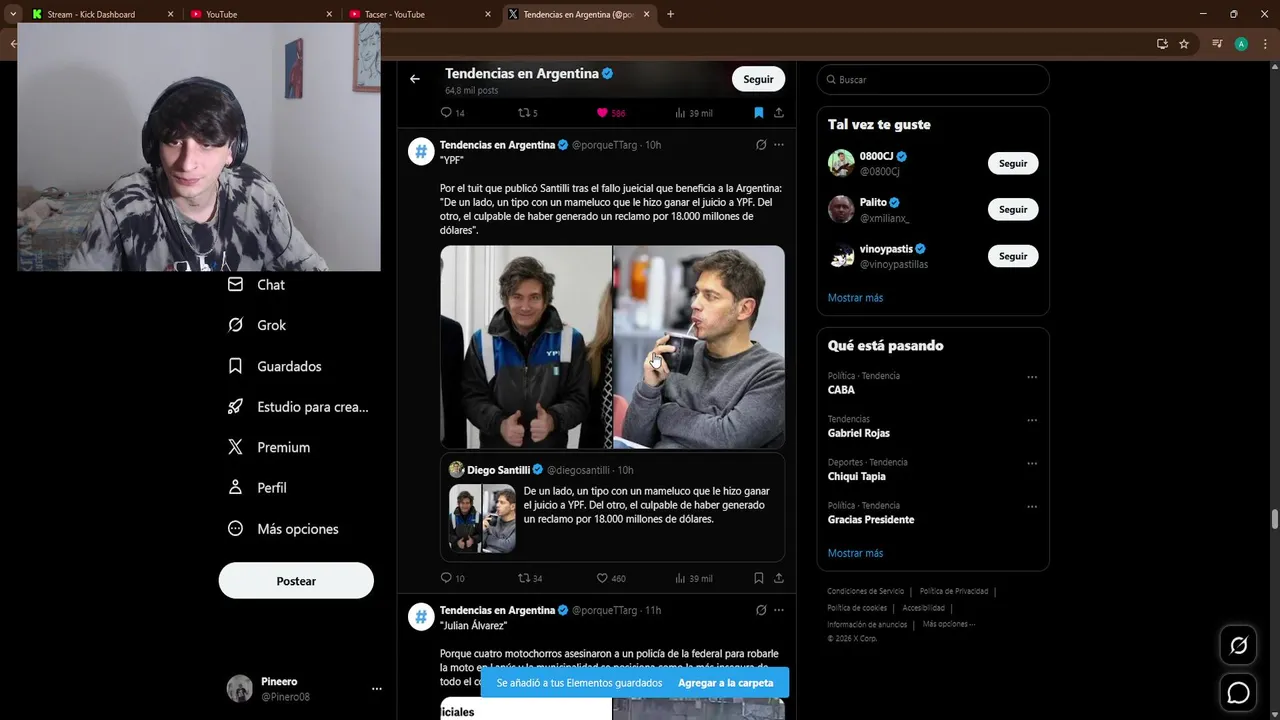Open replies on the top post with 14 comments

(453, 113)
